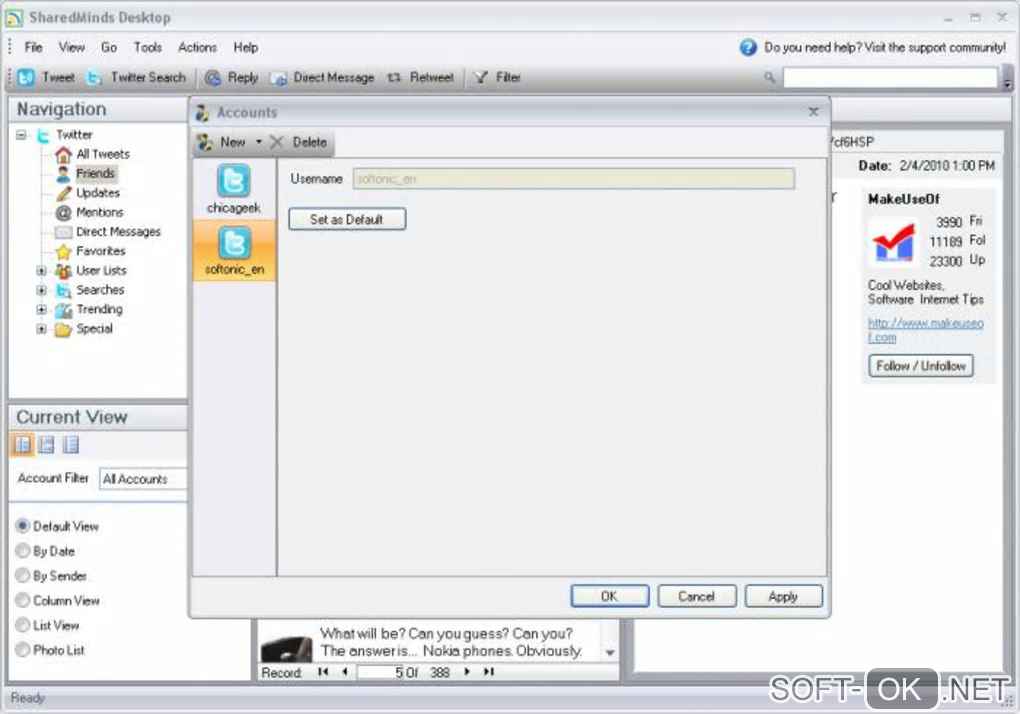The image size is (1020, 714).
Task: Expand the Trending node
Action: pos(42,310)
